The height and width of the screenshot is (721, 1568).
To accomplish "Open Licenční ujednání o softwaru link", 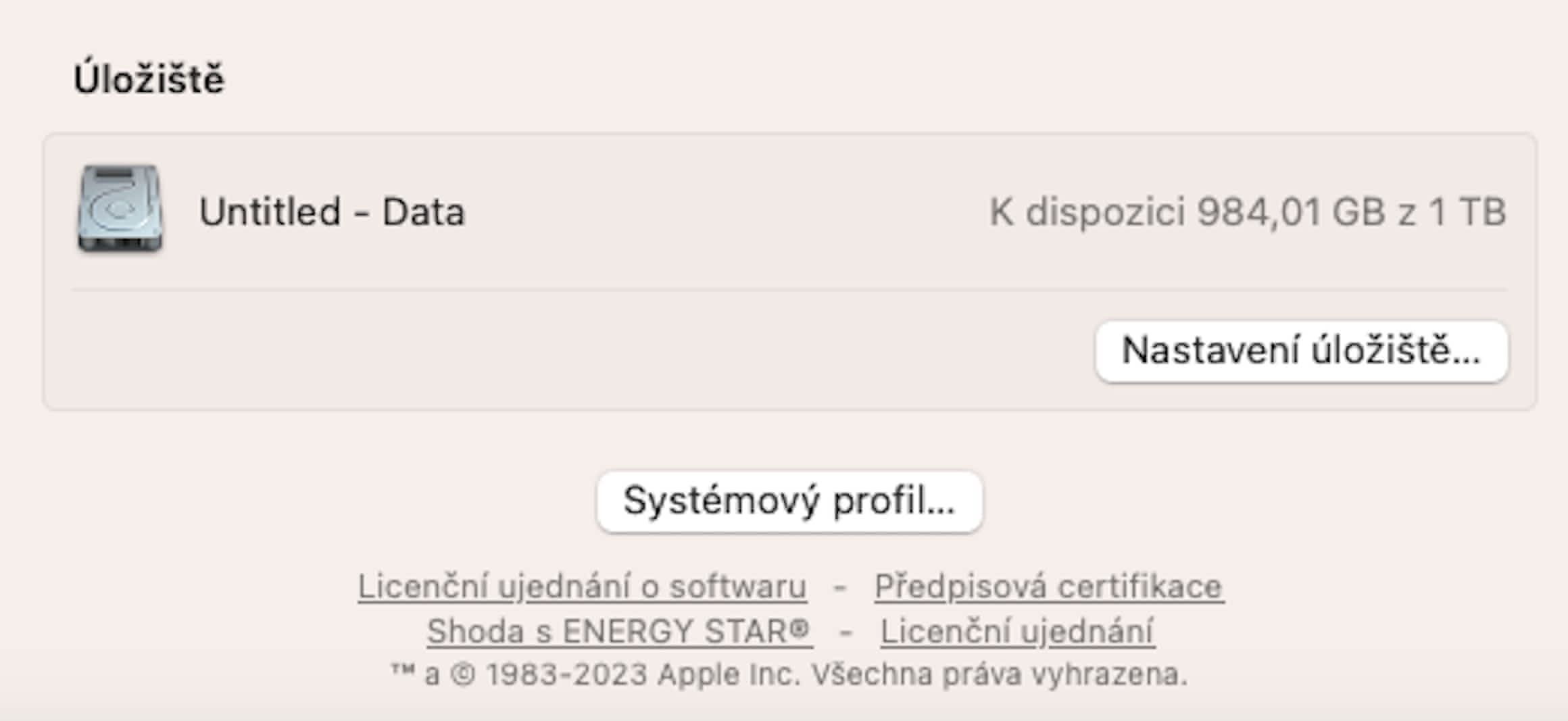I will (582, 587).
